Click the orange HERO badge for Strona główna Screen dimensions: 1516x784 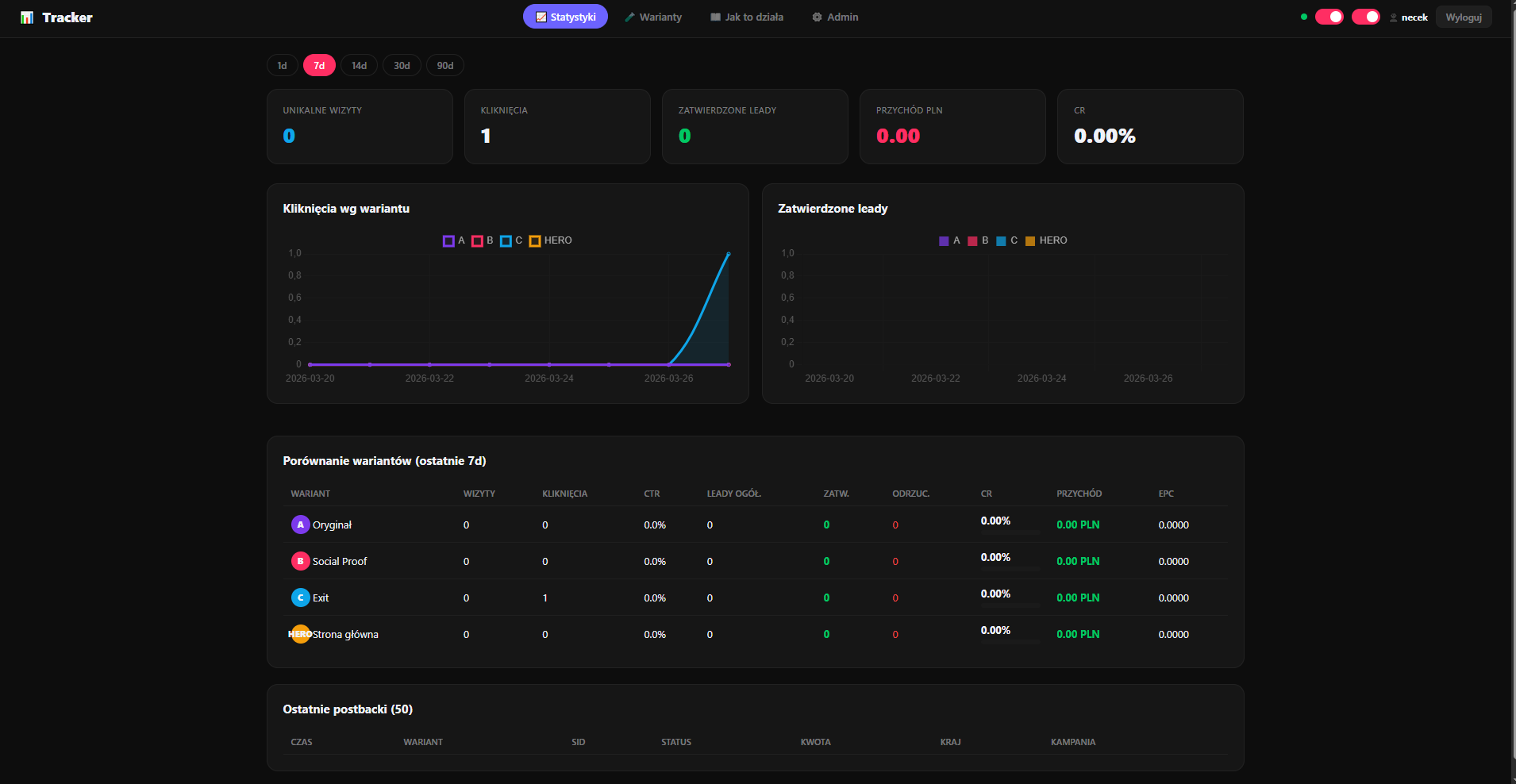click(x=300, y=634)
